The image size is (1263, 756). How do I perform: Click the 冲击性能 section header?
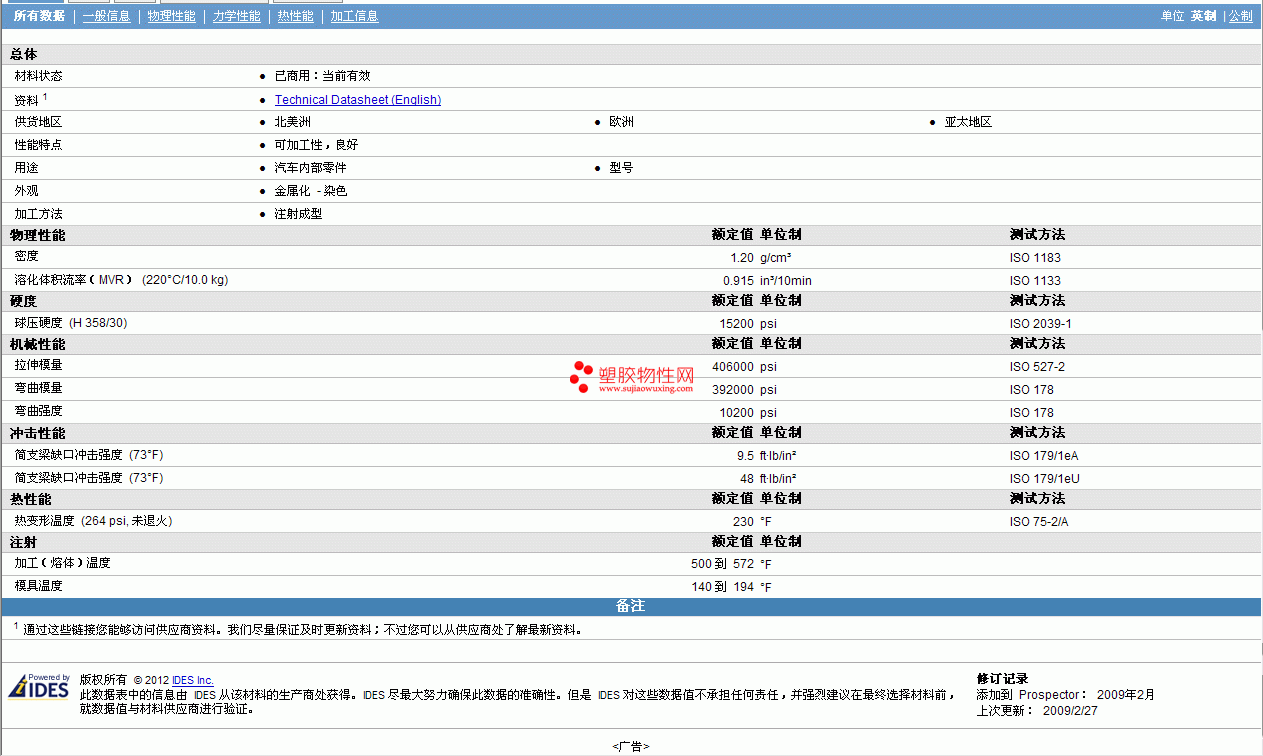coord(38,434)
